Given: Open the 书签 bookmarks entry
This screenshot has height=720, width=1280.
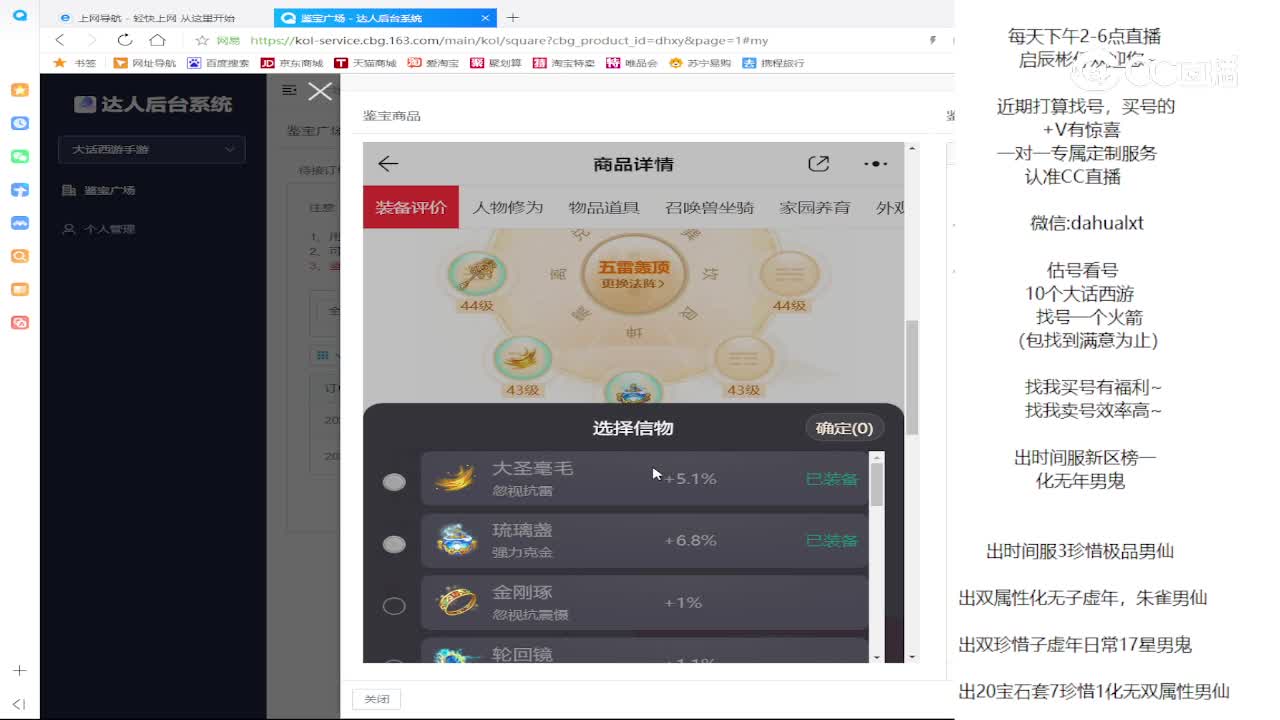Looking at the screenshot, I should pos(75,62).
